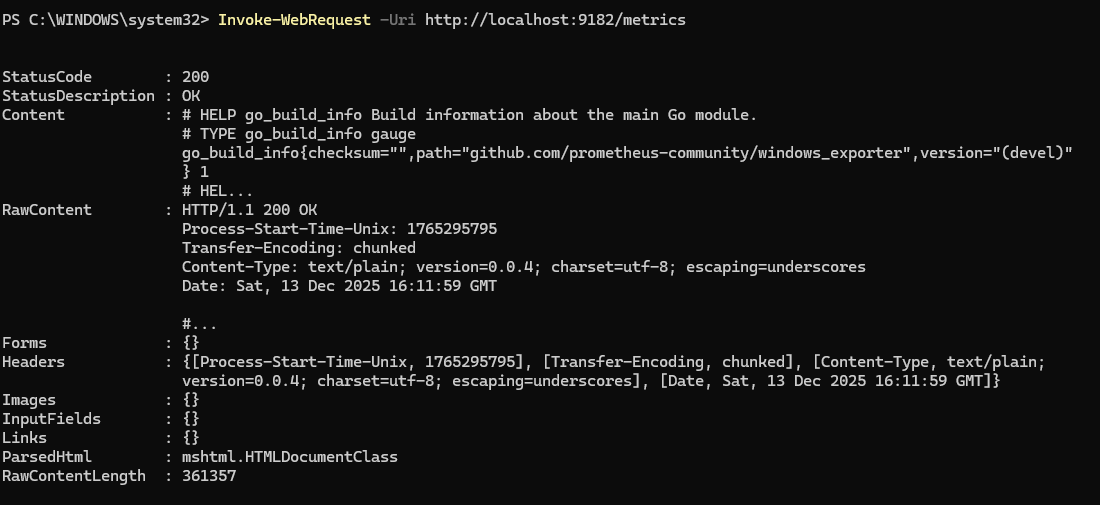Screen dimensions: 1100x505
Task: Click the 'HTTP/1.1 200 OK' line
Action: tap(249, 210)
